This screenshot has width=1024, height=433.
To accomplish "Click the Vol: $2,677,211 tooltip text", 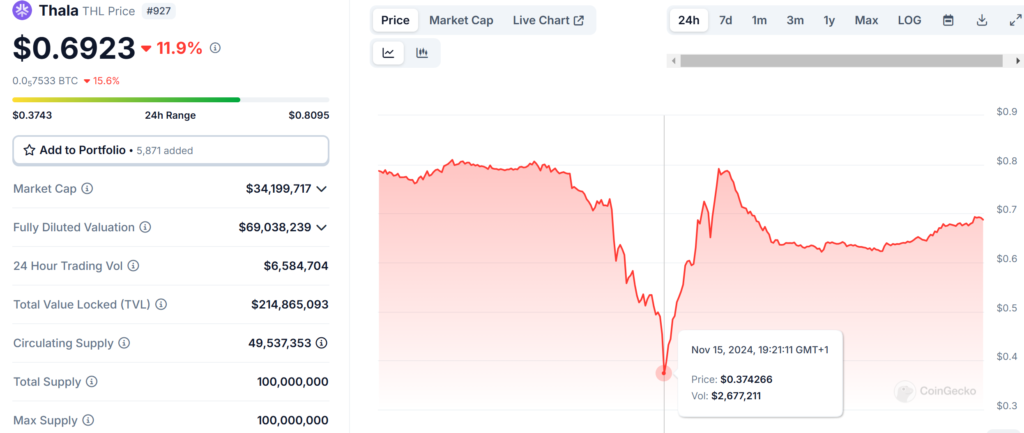I will [x=726, y=396].
